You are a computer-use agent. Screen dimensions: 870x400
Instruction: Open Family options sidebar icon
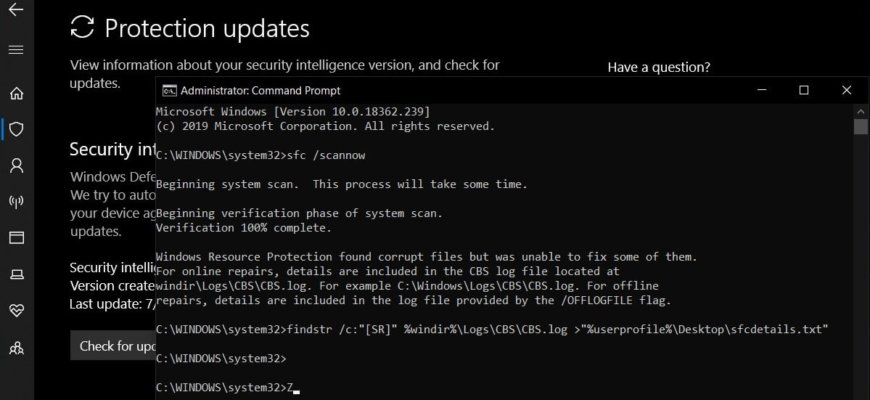[x=17, y=347]
